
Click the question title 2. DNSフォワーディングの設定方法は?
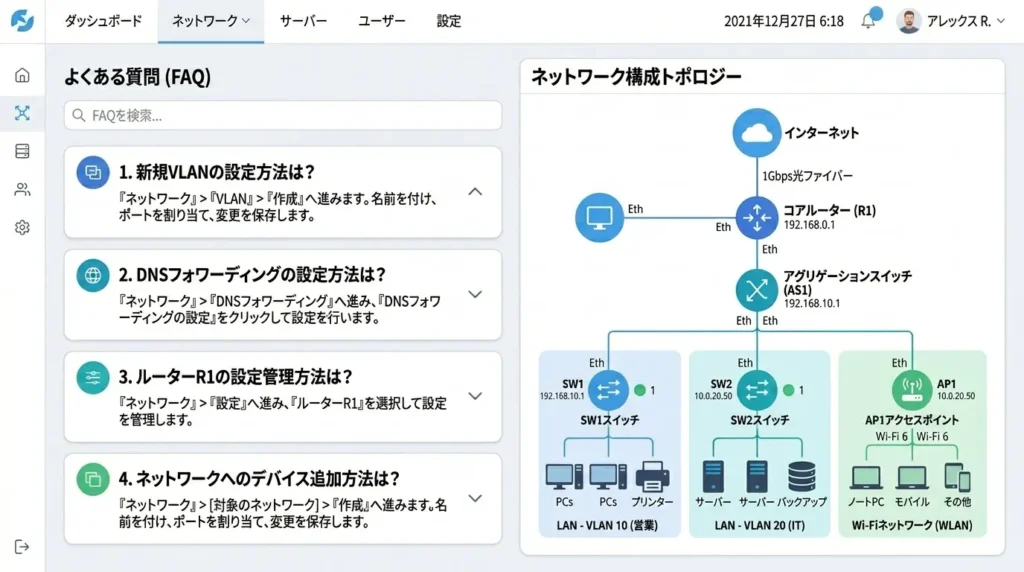click(252, 274)
